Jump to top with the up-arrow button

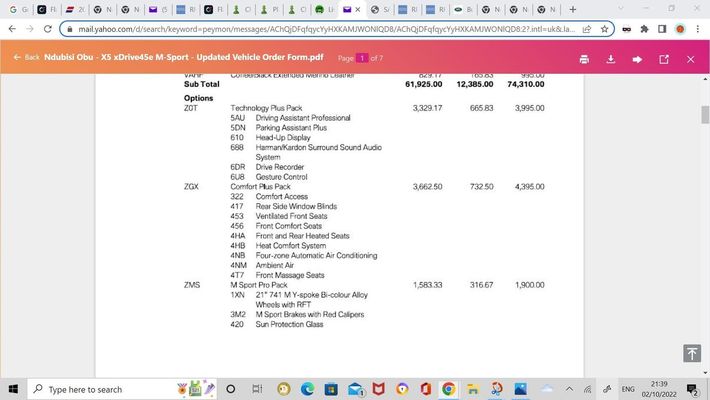691,353
